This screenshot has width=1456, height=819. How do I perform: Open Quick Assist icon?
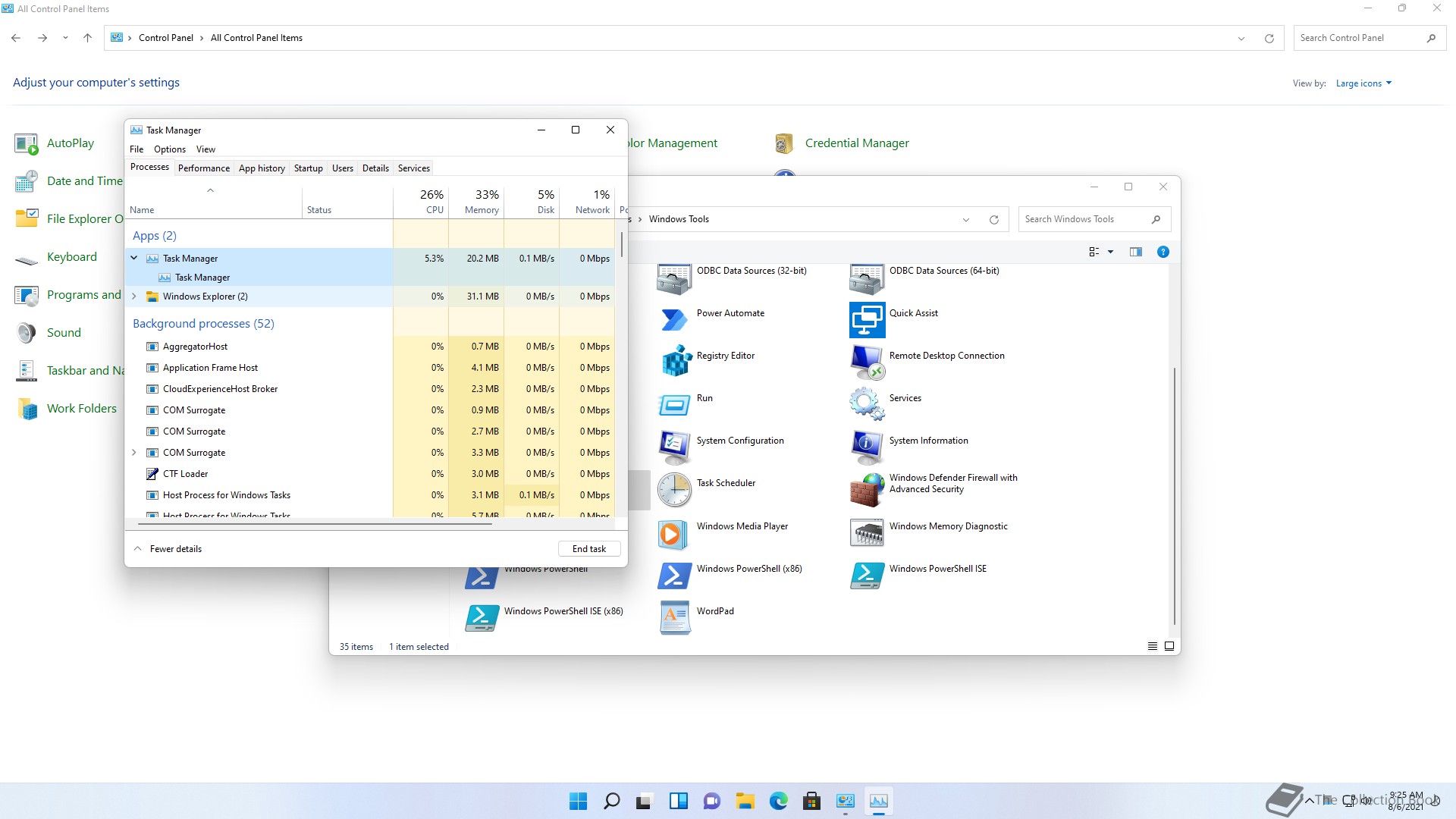[867, 319]
